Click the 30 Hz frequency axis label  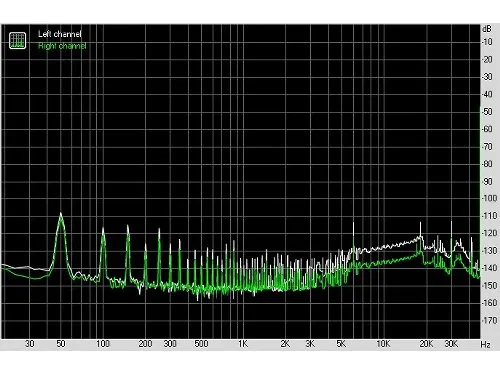tap(30, 344)
